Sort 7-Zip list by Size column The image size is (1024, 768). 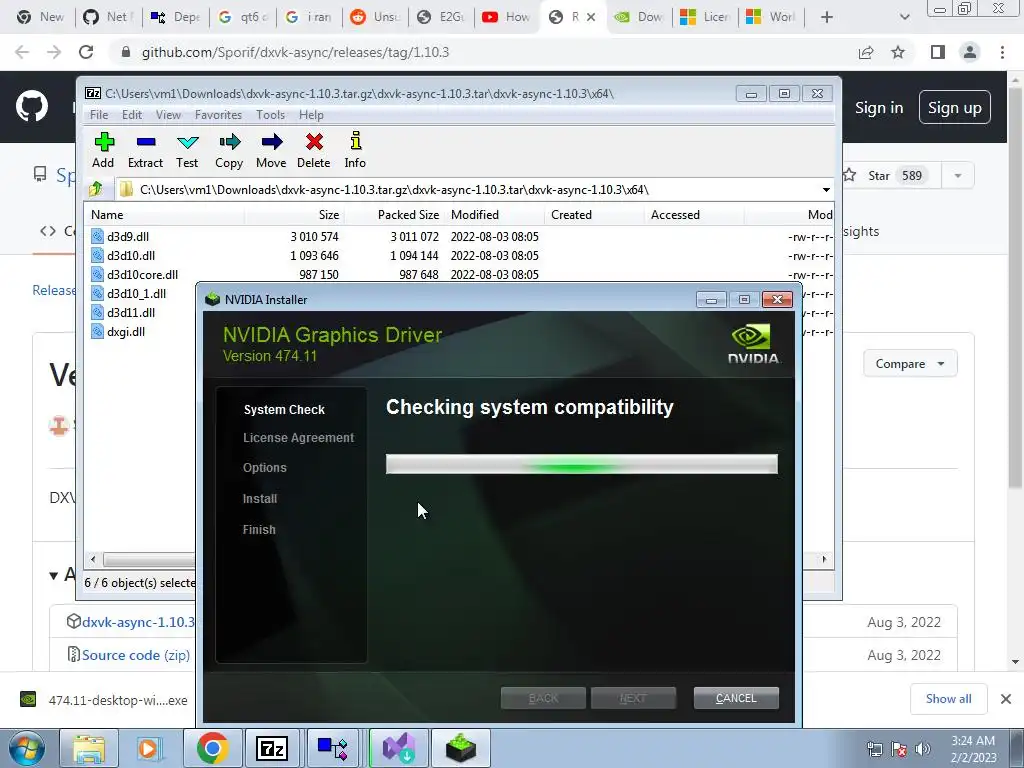click(x=294, y=215)
